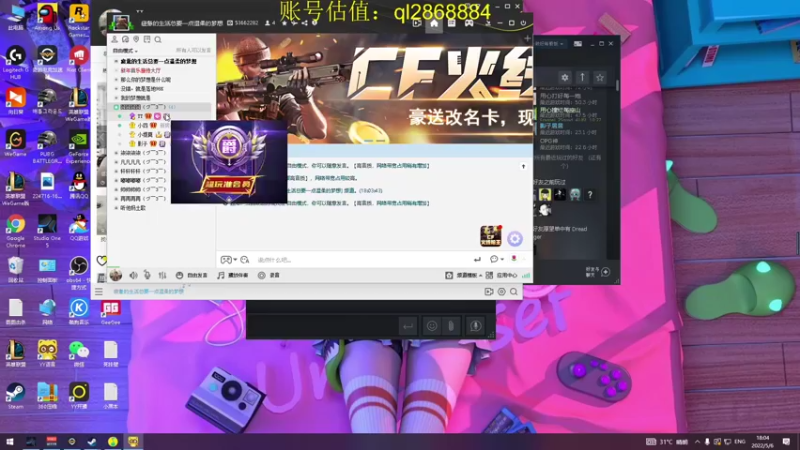This screenshot has height=450, width=800.
Task: Open the Studio One 5 desktop shortcut
Action: pyautogui.click(x=47, y=231)
